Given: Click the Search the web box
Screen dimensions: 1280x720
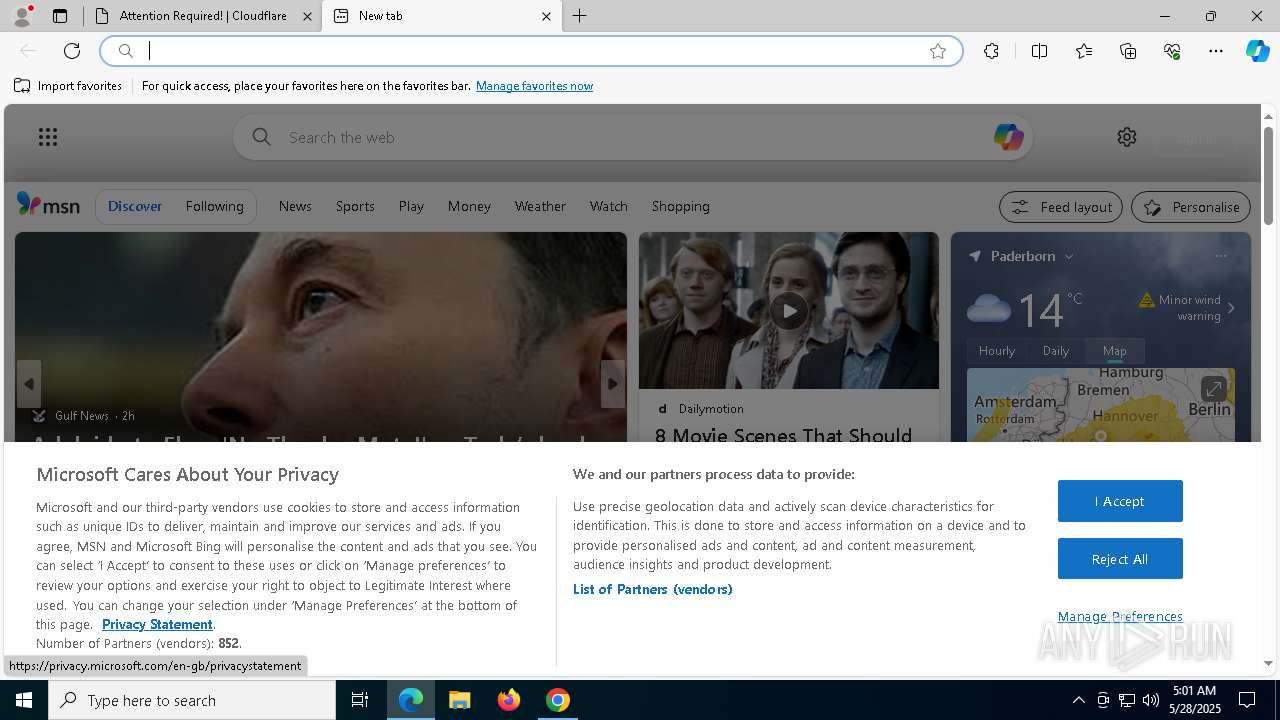Looking at the screenshot, I should 632,137.
